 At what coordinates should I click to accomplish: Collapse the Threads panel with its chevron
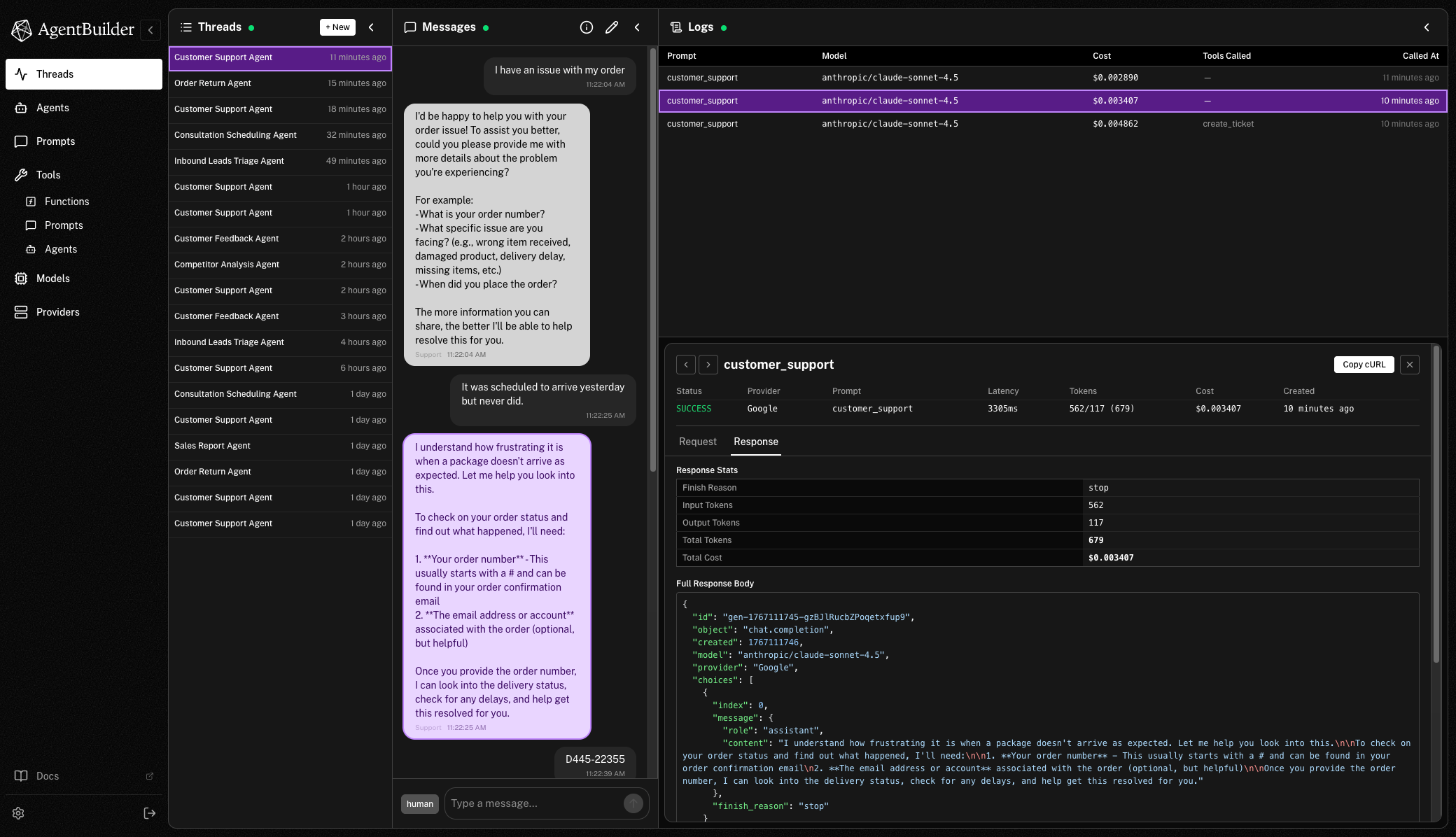pos(371,27)
